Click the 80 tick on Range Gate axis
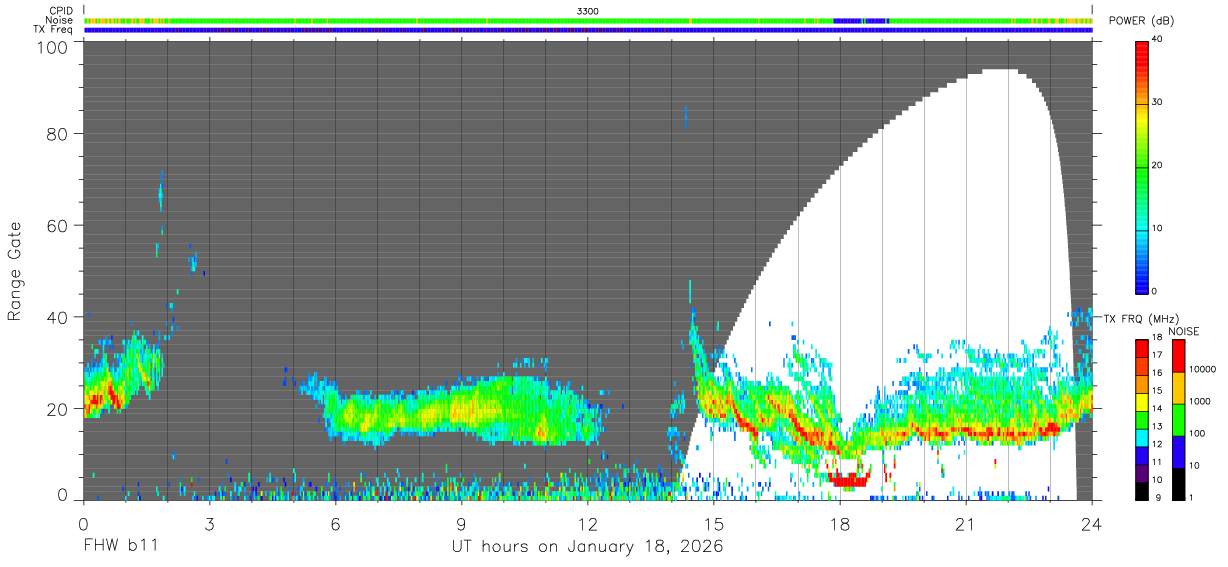Image resolution: width=1228 pixels, height=567 pixels. point(58,134)
